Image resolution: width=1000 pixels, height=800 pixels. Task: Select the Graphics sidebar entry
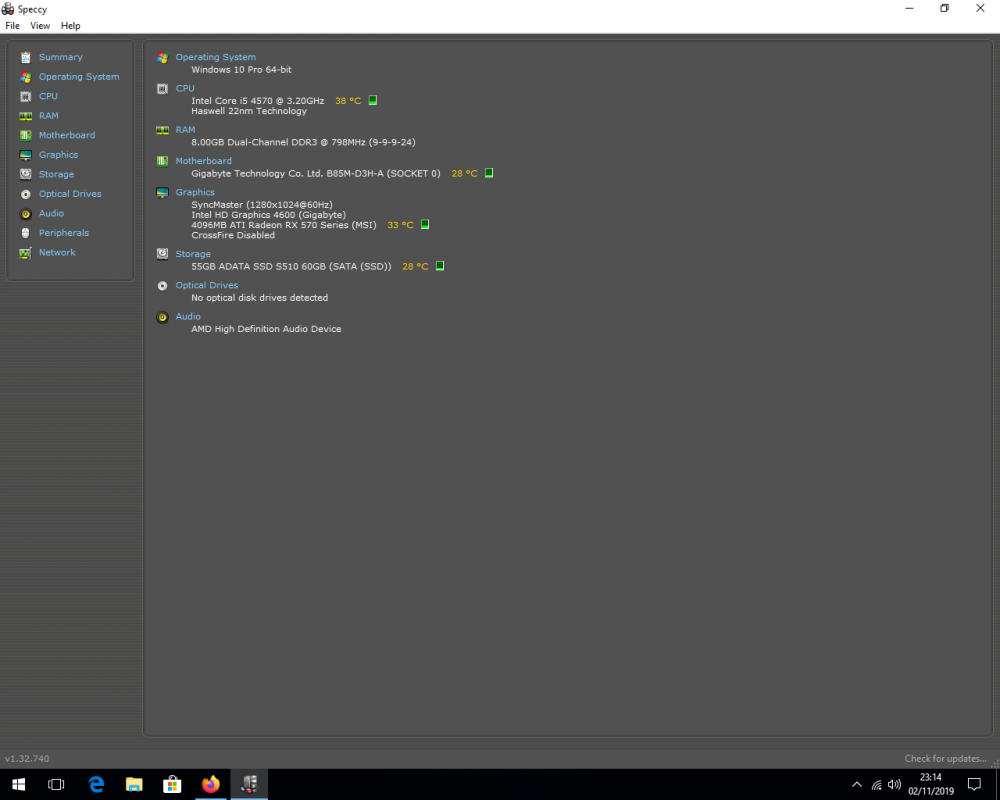pos(58,154)
